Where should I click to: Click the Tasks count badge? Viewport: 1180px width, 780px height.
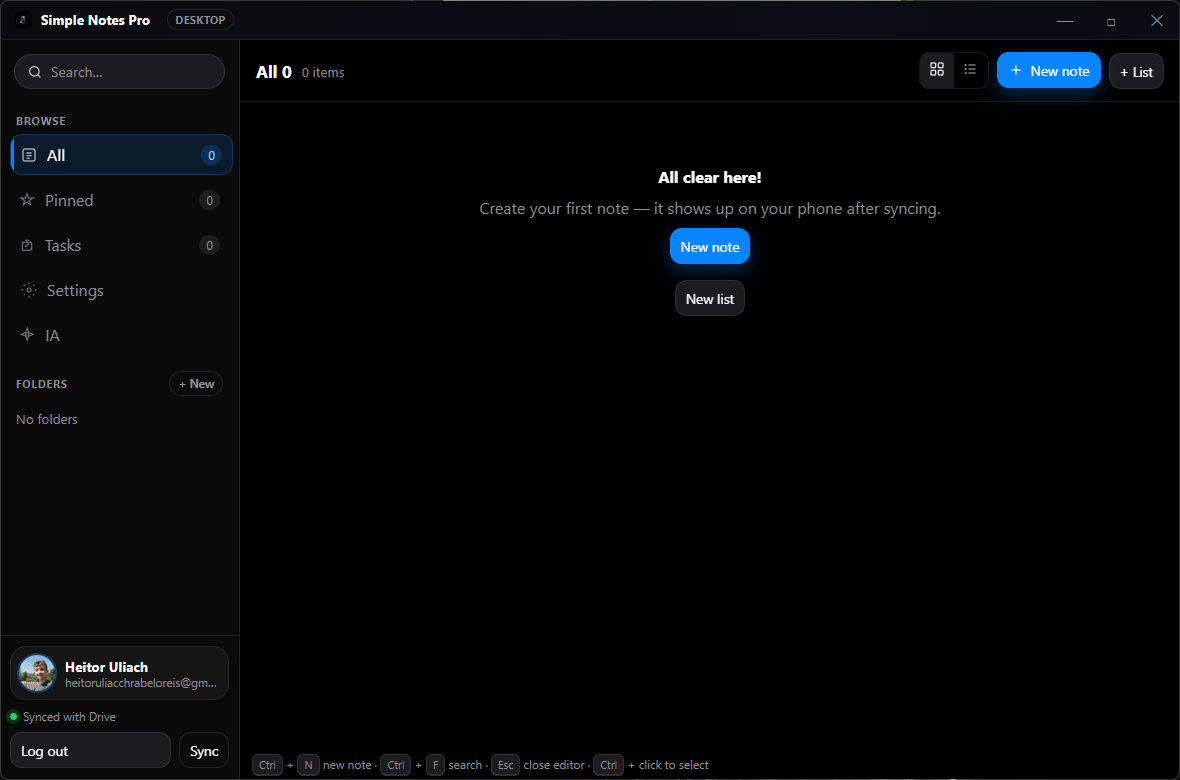click(x=209, y=245)
